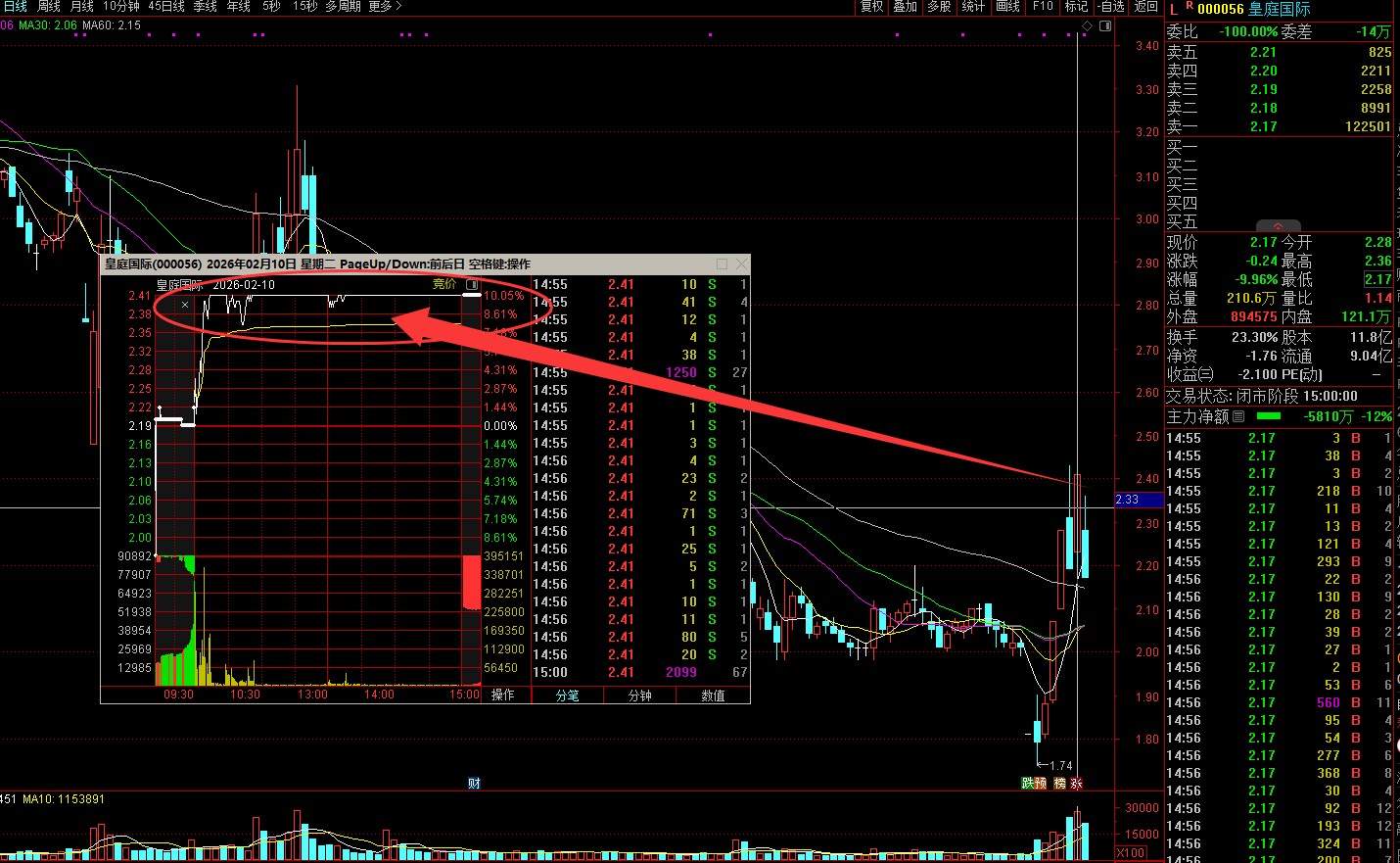
Task: Click the 10.05% label in popup chart
Action: pyautogui.click(x=504, y=296)
